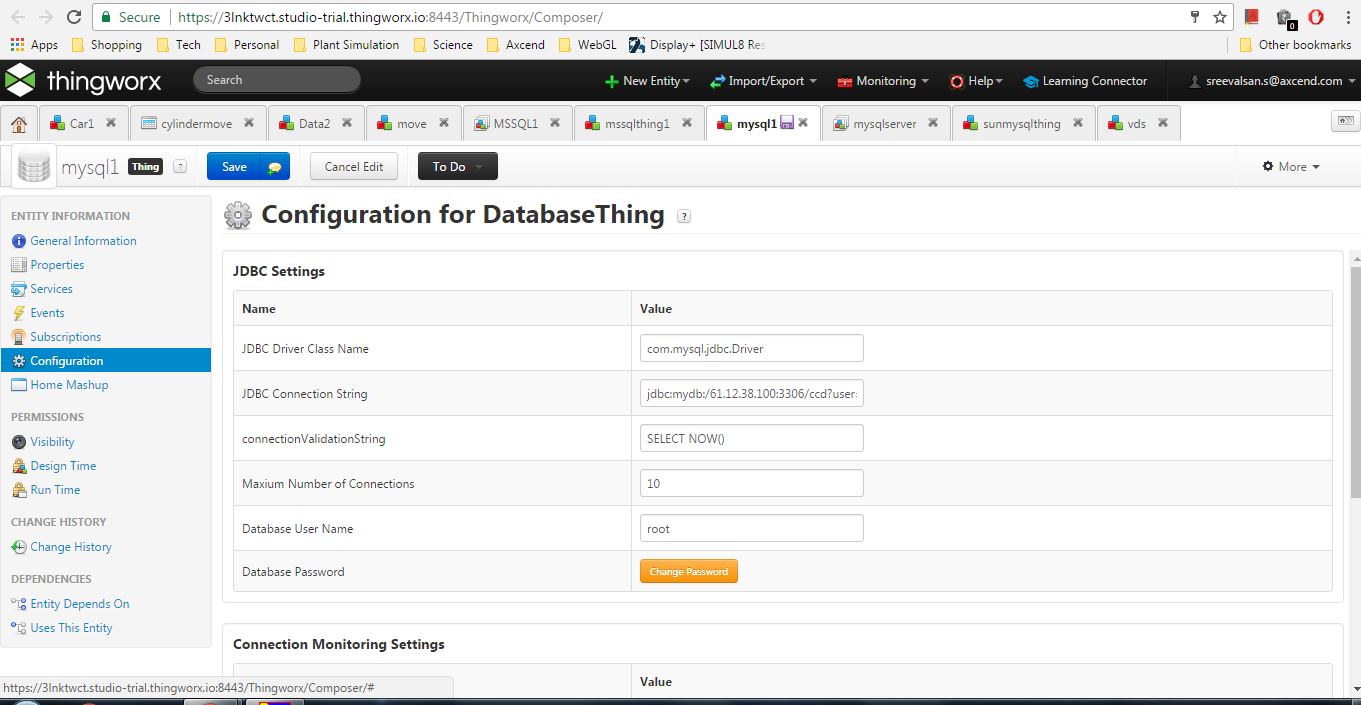The image size is (1361, 705).
Task: Bookmark page with star icon
Action: [x=1220, y=17]
